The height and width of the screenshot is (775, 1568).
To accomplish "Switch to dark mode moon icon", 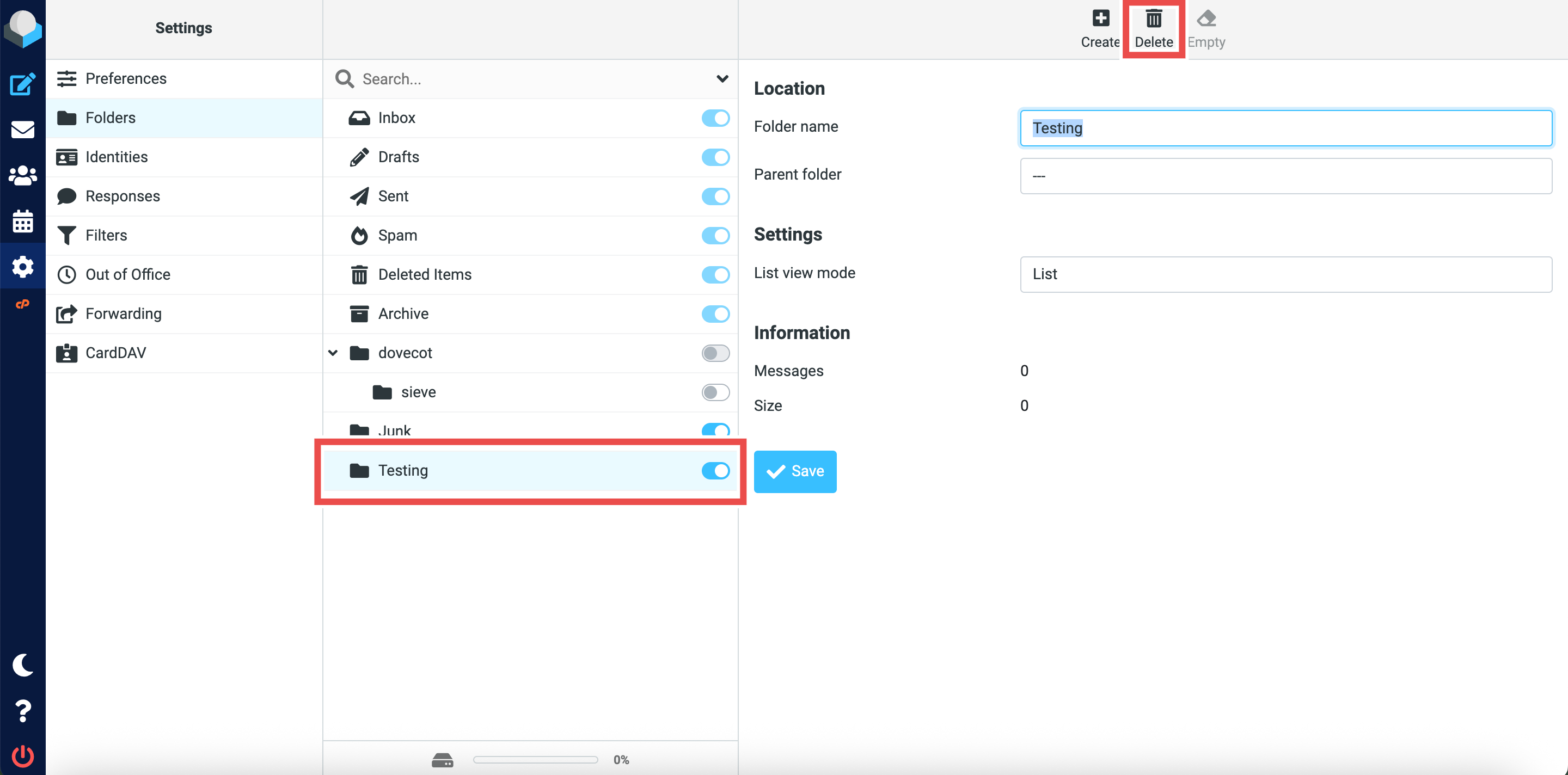I will (x=22, y=665).
